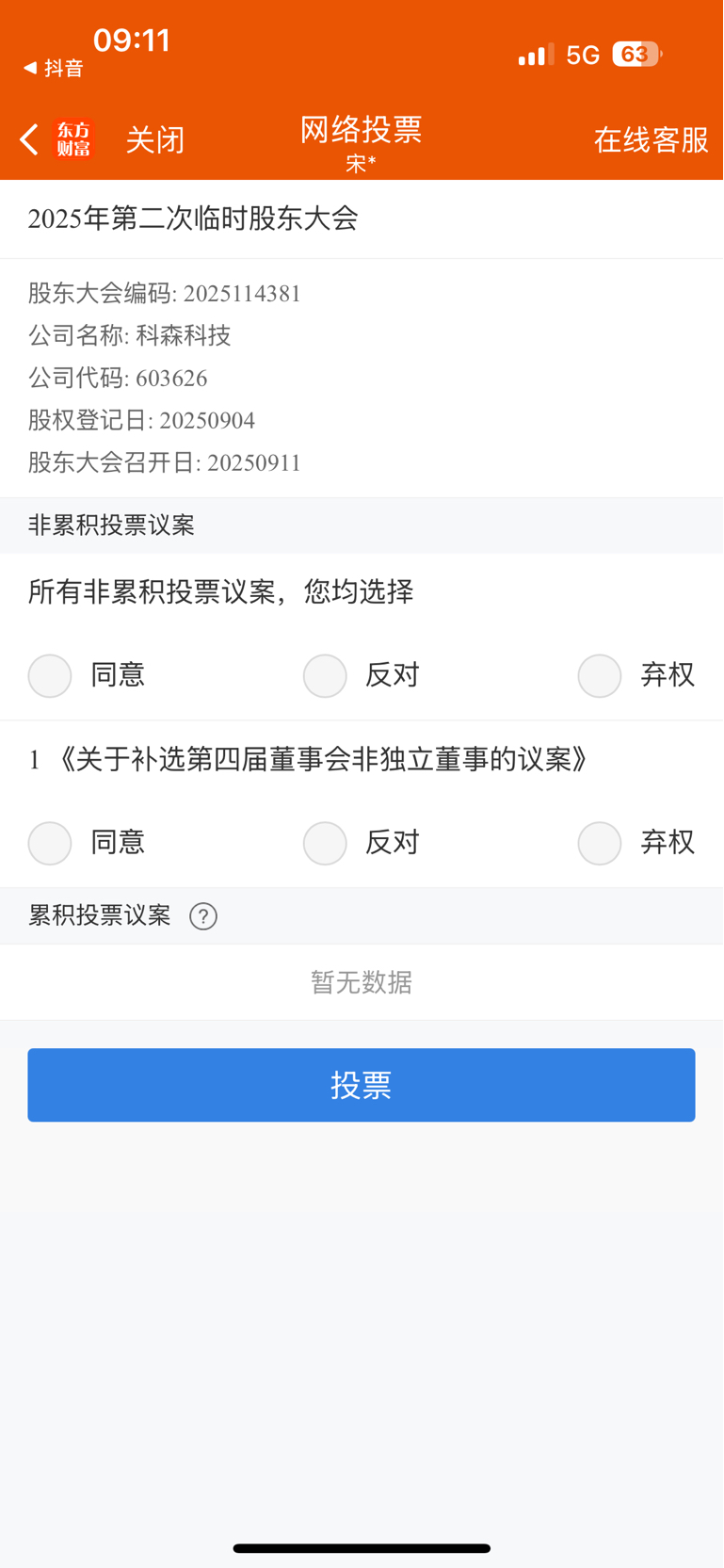Tap the cellular signal bars icon
This screenshot has width=724, height=1568.
click(x=536, y=55)
